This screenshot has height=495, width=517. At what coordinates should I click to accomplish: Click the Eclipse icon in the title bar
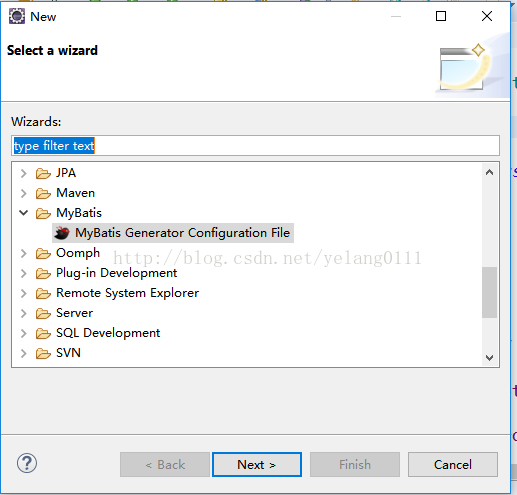17,16
